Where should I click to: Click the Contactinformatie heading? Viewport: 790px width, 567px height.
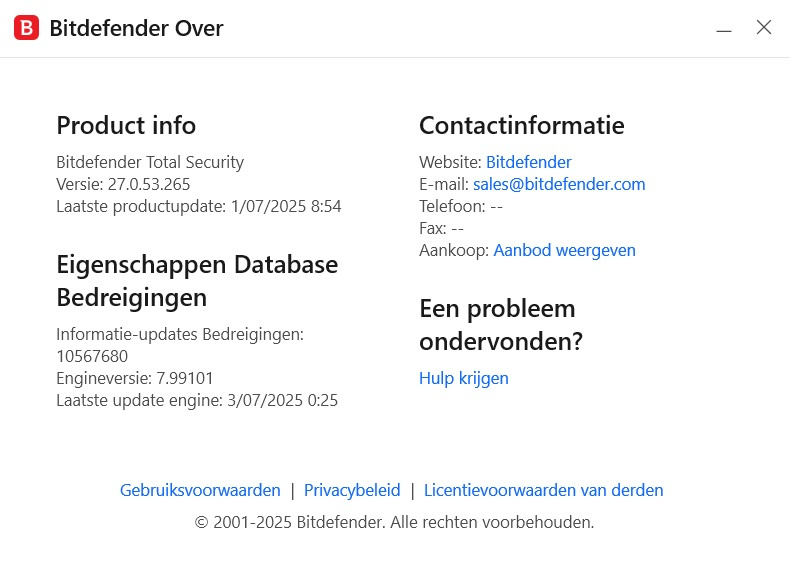[x=521, y=125]
